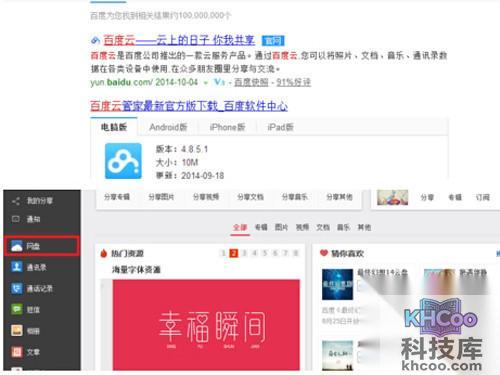The image size is (500, 375).
Task: Click the 海量字体资源 title text
Action: tap(136, 269)
